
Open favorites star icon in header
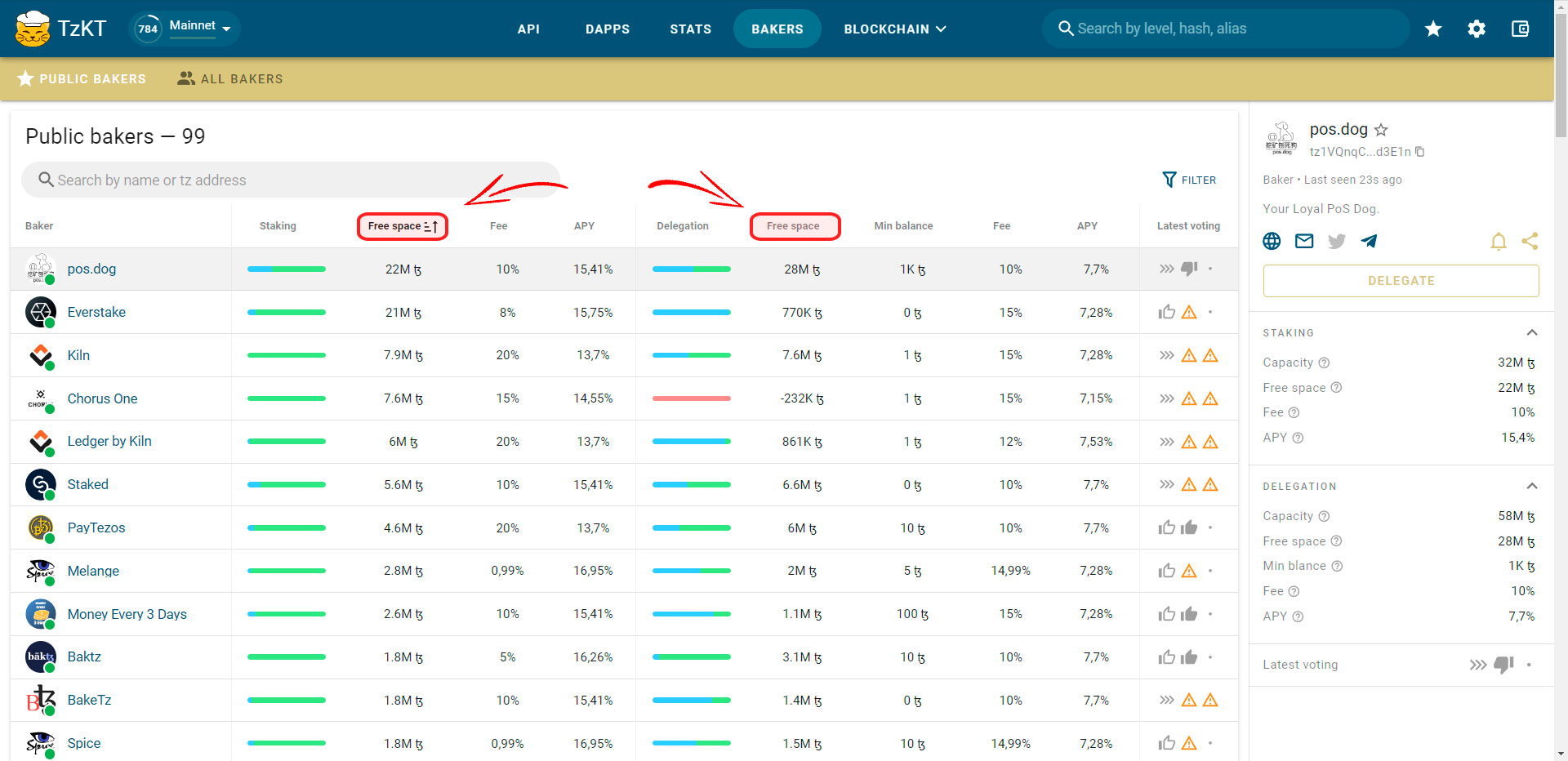click(x=1433, y=29)
